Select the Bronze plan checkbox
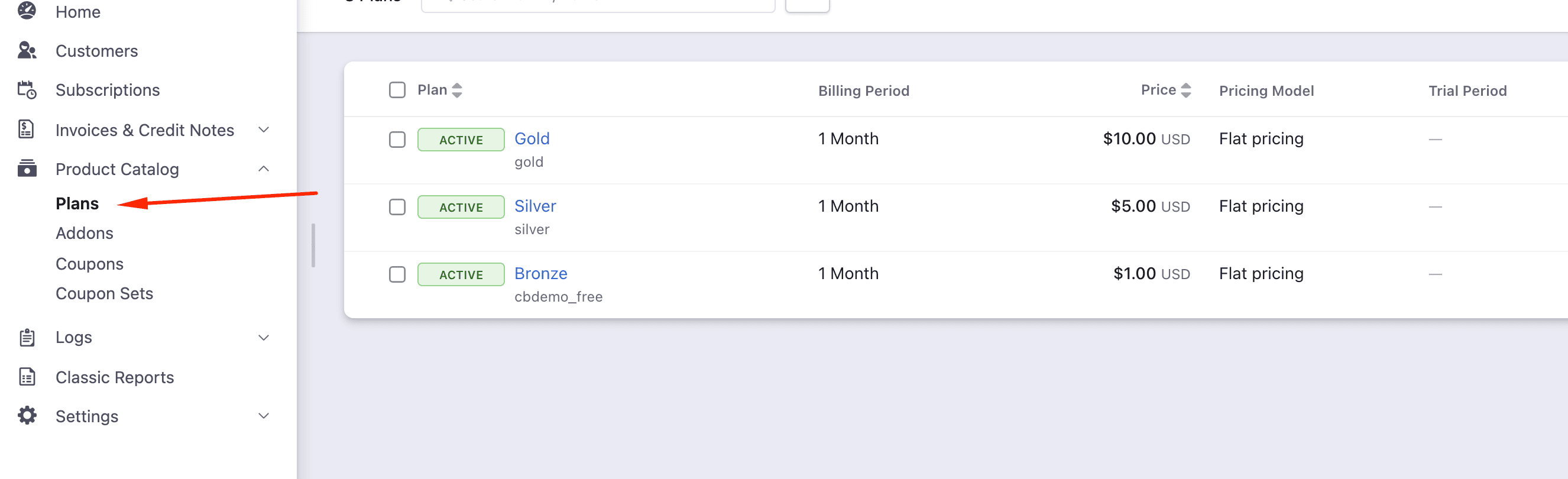This screenshot has height=479, width=1568. coord(397,274)
